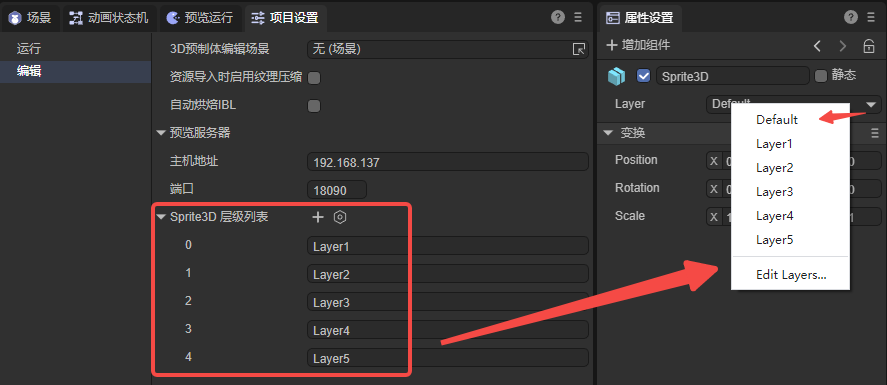
Task: Check the 静态 checkbox
Action: click(821, 76)
